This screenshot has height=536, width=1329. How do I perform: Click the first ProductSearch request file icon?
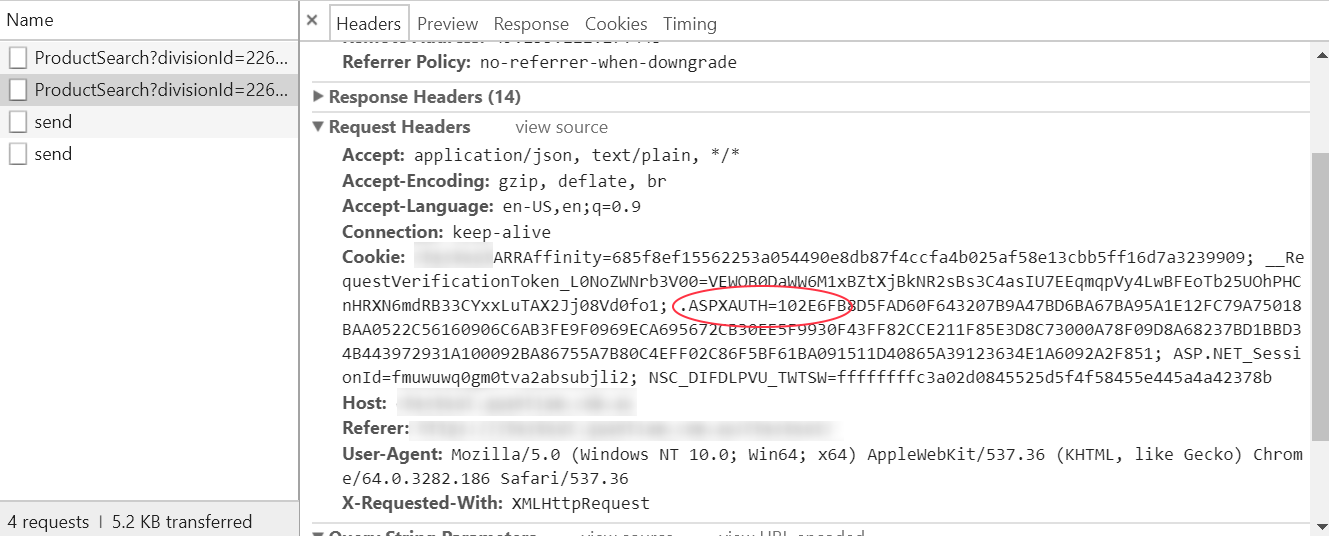(x=18, y=58)
